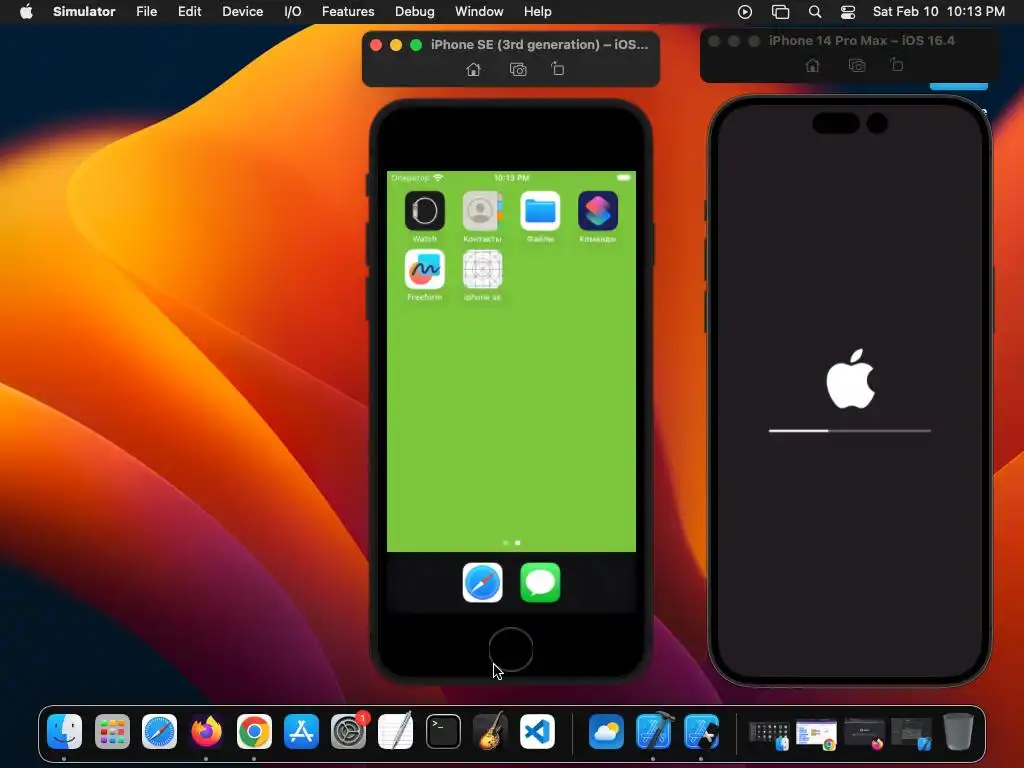Click the screen mirroring icon in menu bar
1024x768 pixels.
click(x=780, y=12)
